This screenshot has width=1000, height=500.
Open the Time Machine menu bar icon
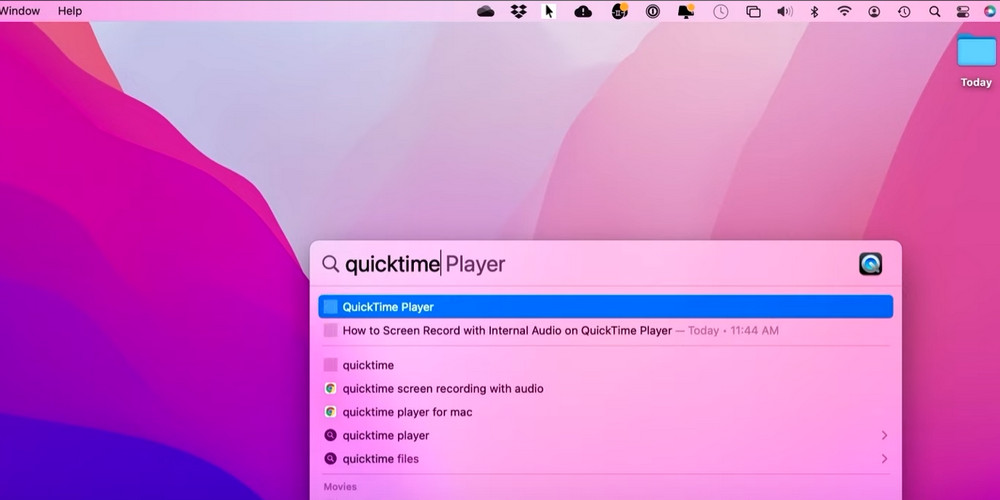904,11
